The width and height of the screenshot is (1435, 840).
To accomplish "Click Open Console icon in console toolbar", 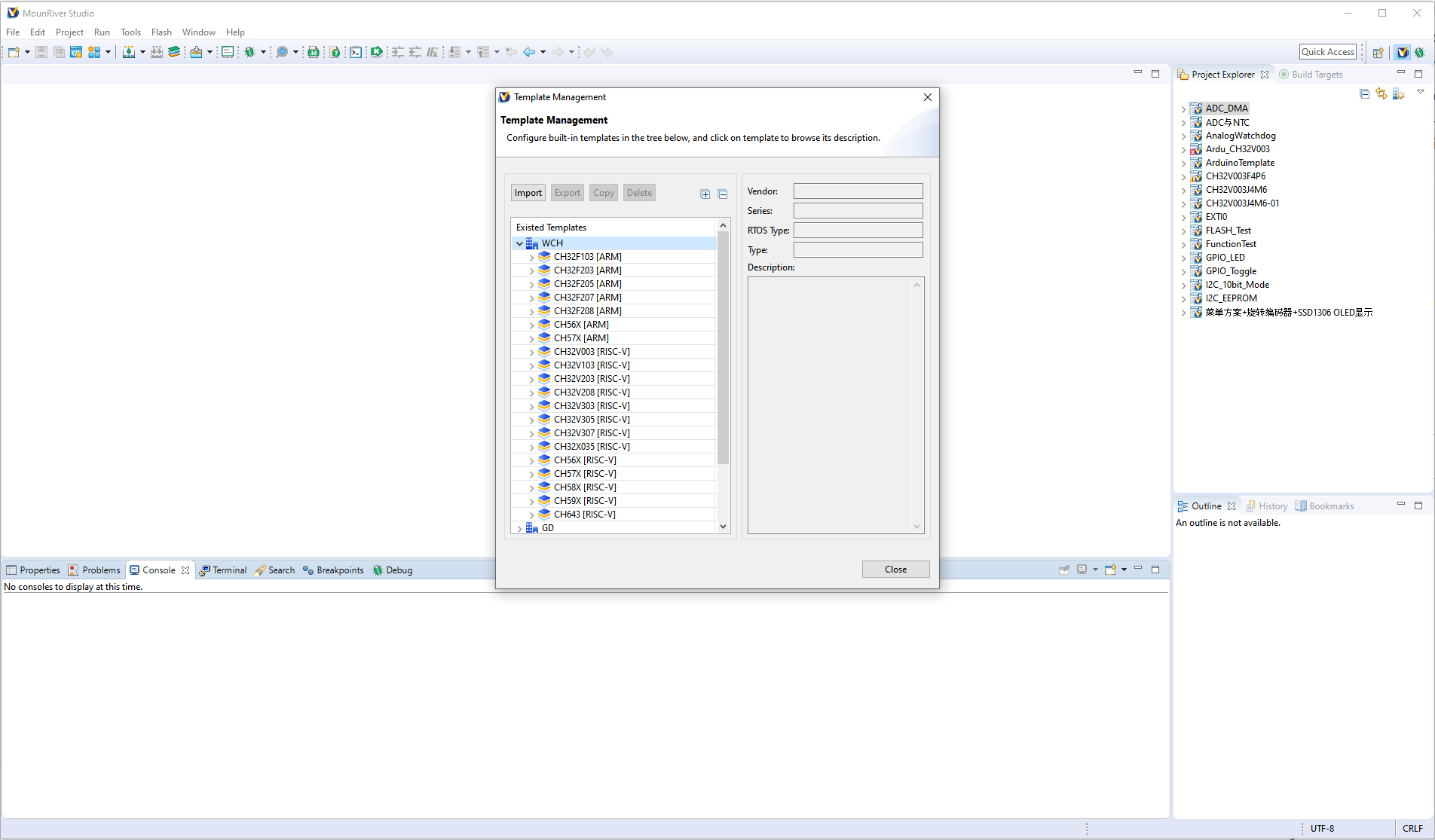I will [1110, 570].
